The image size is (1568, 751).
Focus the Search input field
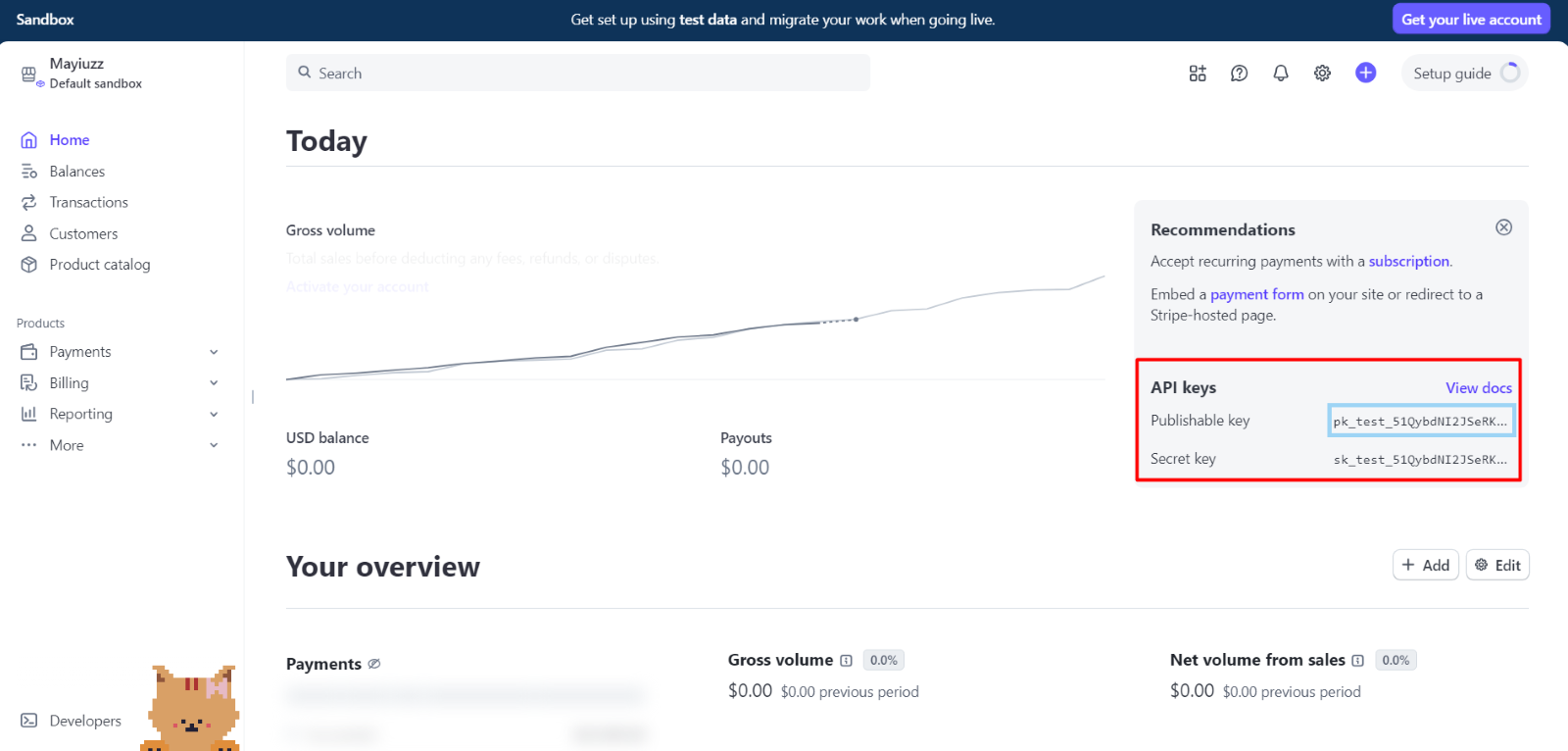coord(578,73)
